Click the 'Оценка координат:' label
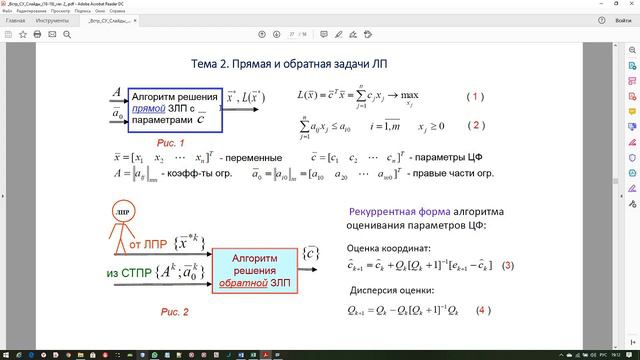640x360 pixels. [389, 248]
